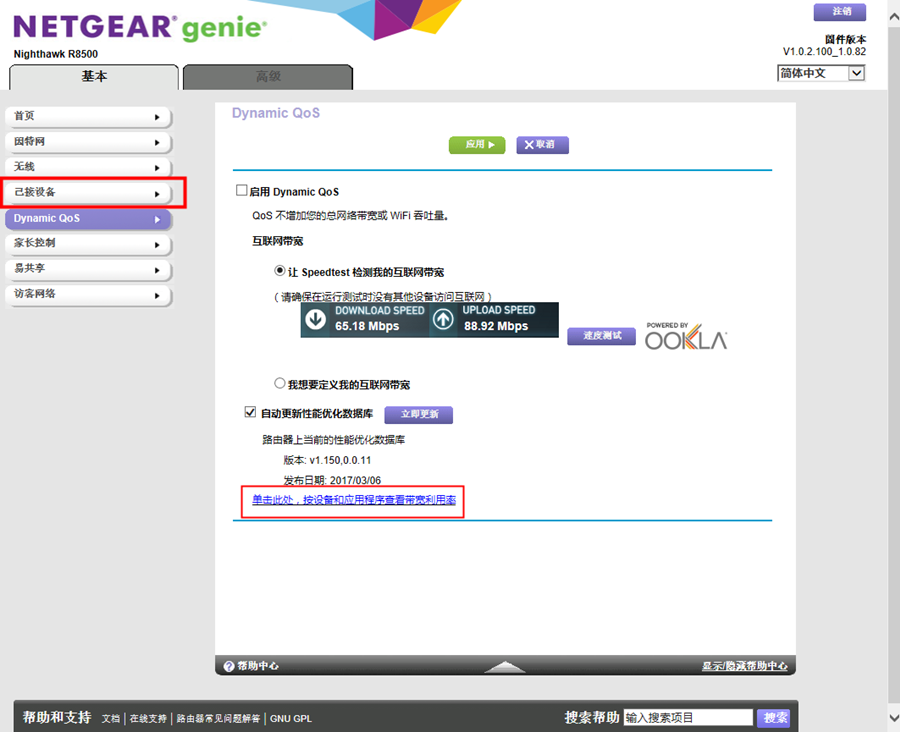Click the help center question mark icon
The image size is (900, 732).
228,666
